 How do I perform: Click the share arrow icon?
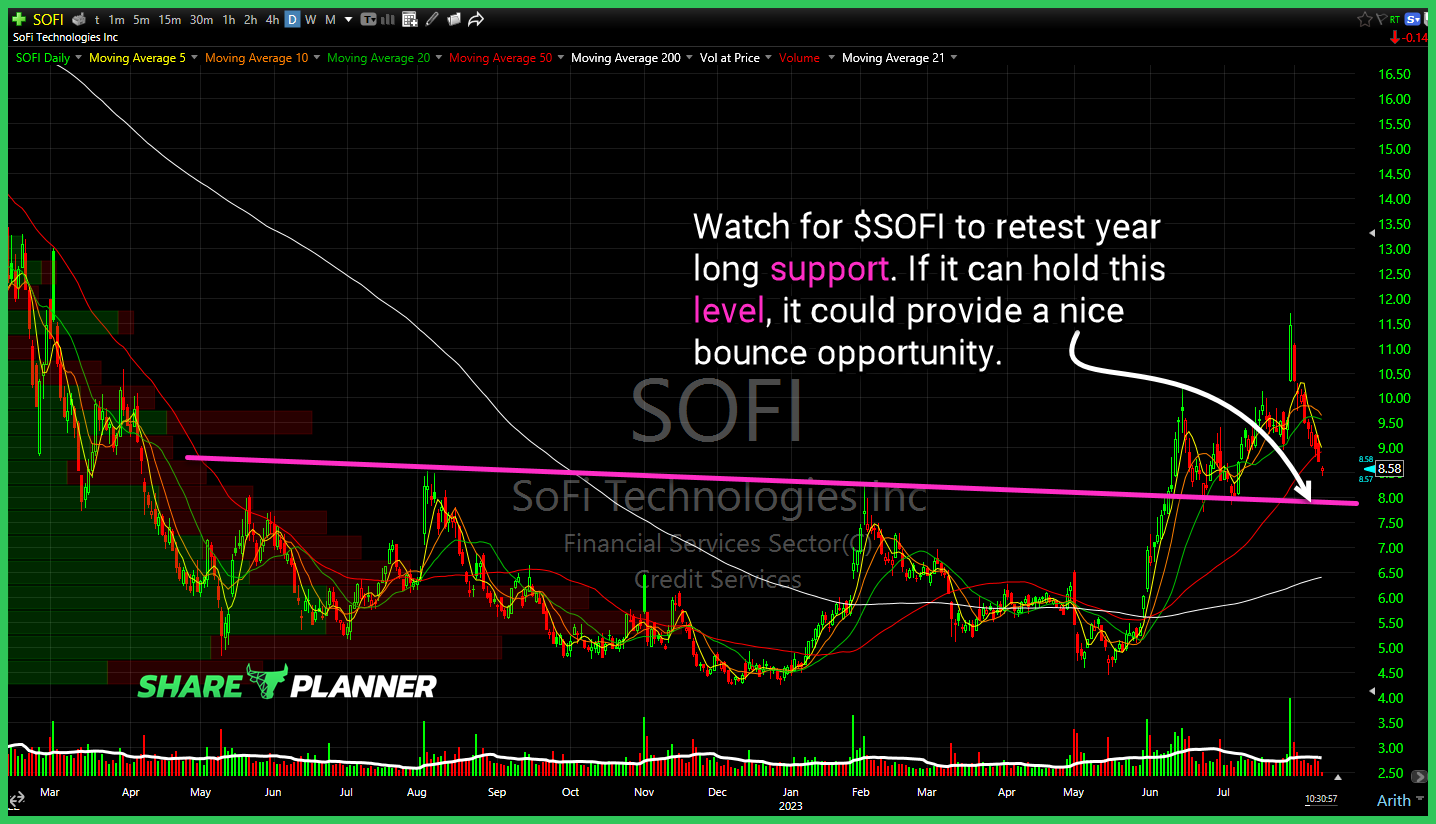[476, 19]
